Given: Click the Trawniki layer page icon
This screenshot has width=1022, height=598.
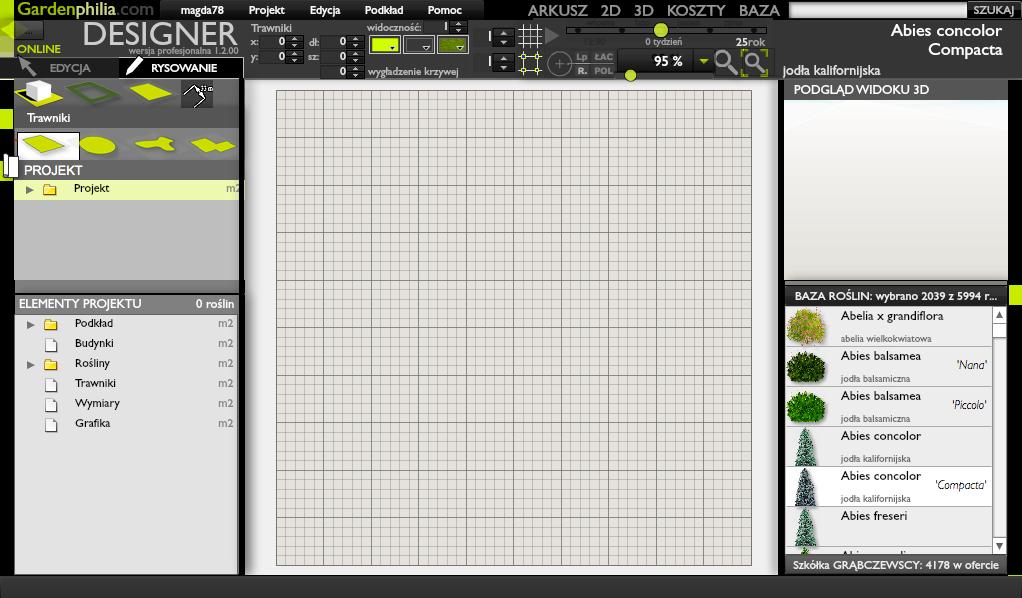Looking at the screenshot, I should point(51,384).
